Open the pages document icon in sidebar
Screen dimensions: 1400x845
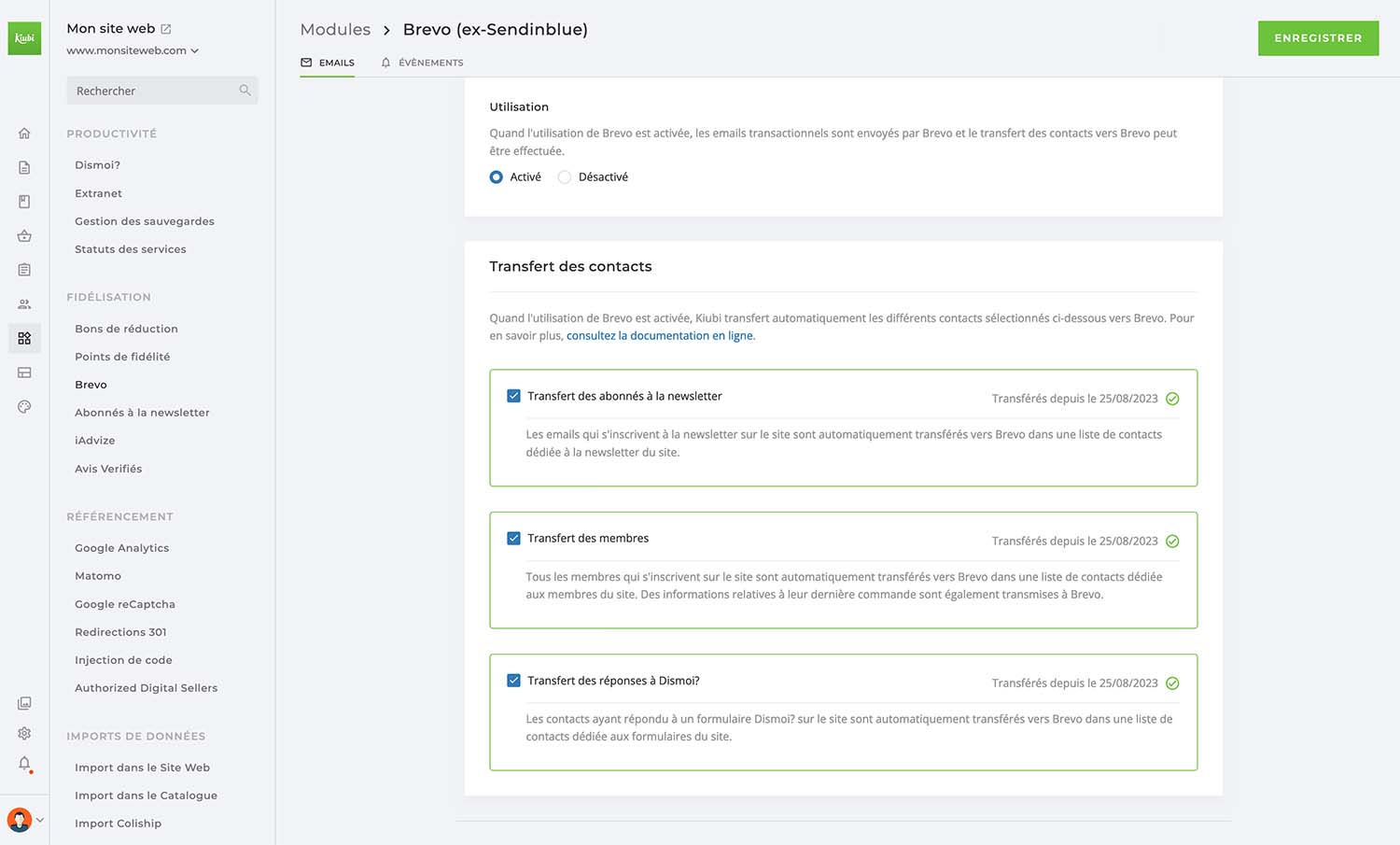(24, 167)
